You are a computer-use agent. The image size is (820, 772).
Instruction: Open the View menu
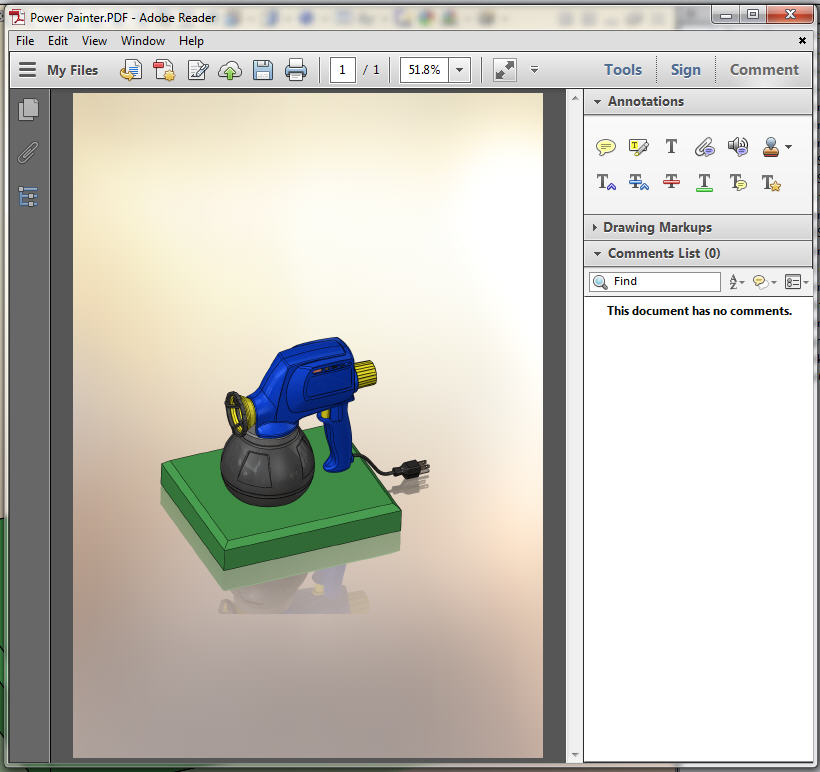(x=94, y=41)
